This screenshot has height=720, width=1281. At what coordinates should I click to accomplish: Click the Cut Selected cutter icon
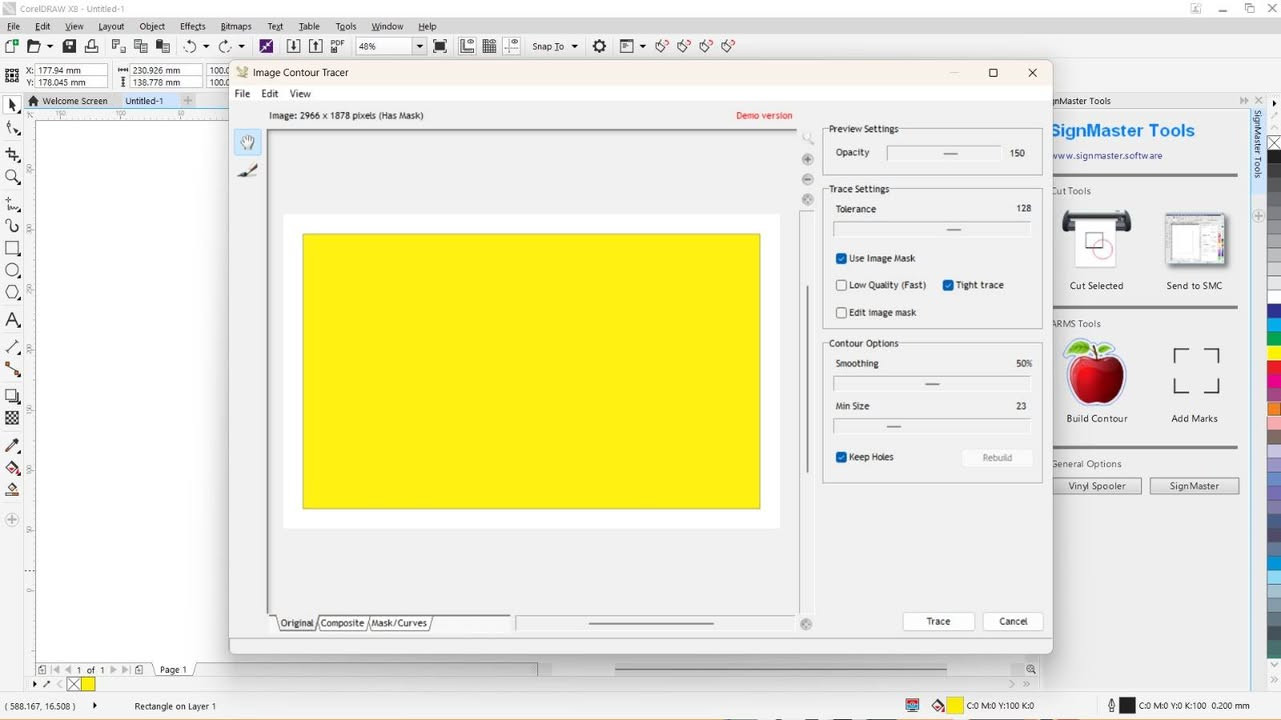click(x=1096, y=239)
